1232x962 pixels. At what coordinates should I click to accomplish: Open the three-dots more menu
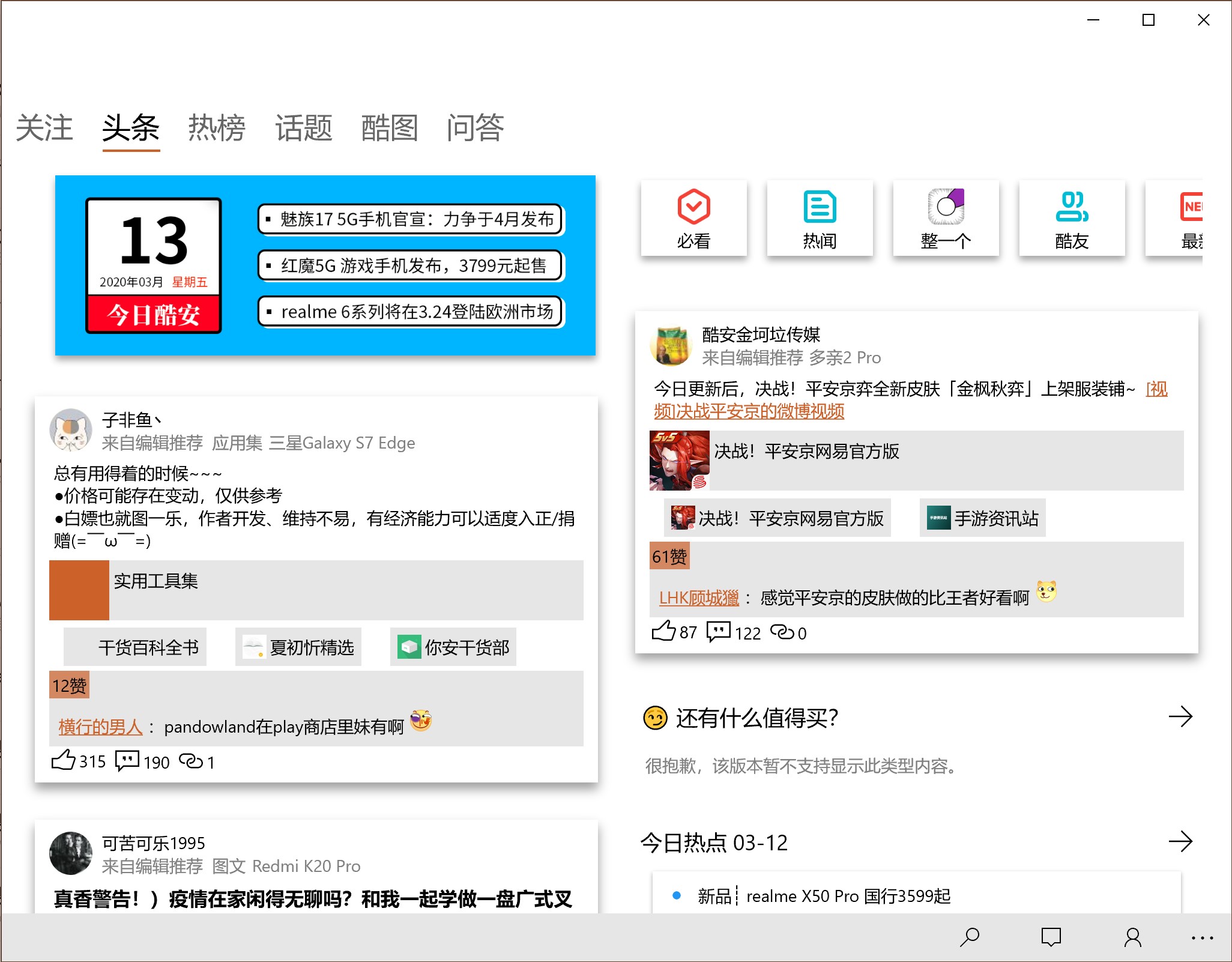pyautogui.click(x=1202, y=937)
